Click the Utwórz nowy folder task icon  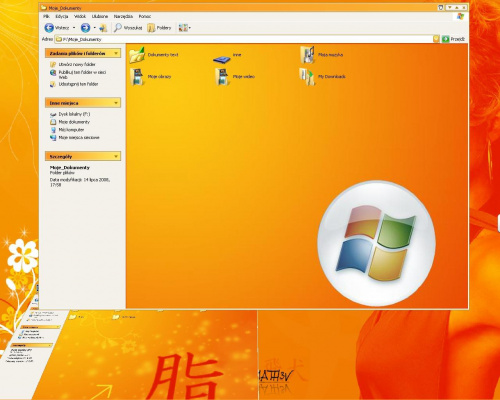point(53,64)
